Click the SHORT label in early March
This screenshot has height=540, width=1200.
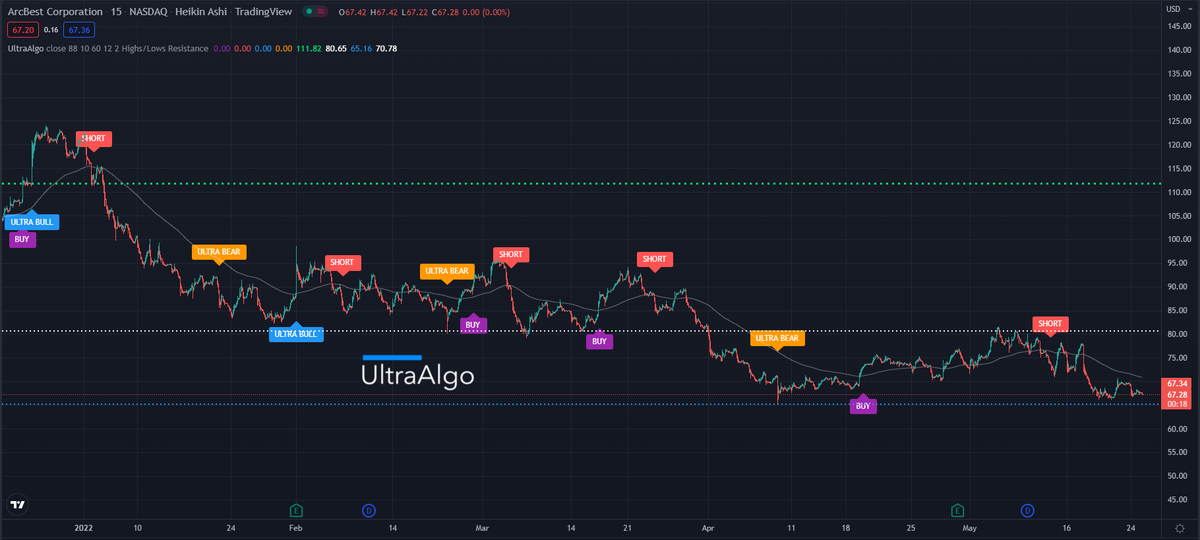coord(510,254)
